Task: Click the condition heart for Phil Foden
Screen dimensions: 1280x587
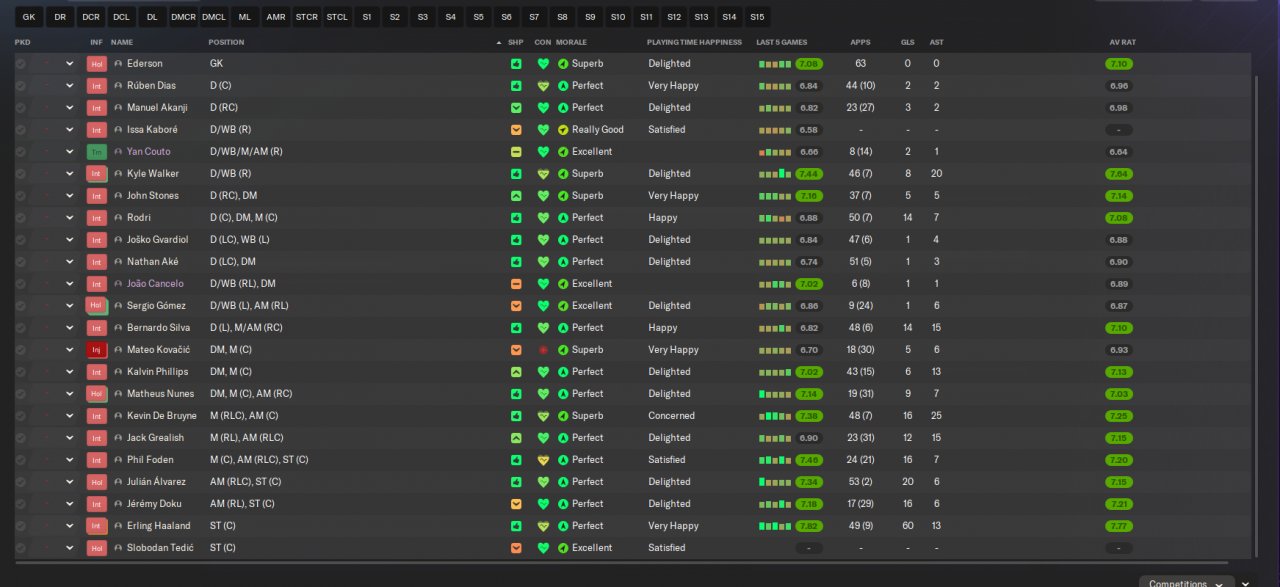Action: [543, 460]
